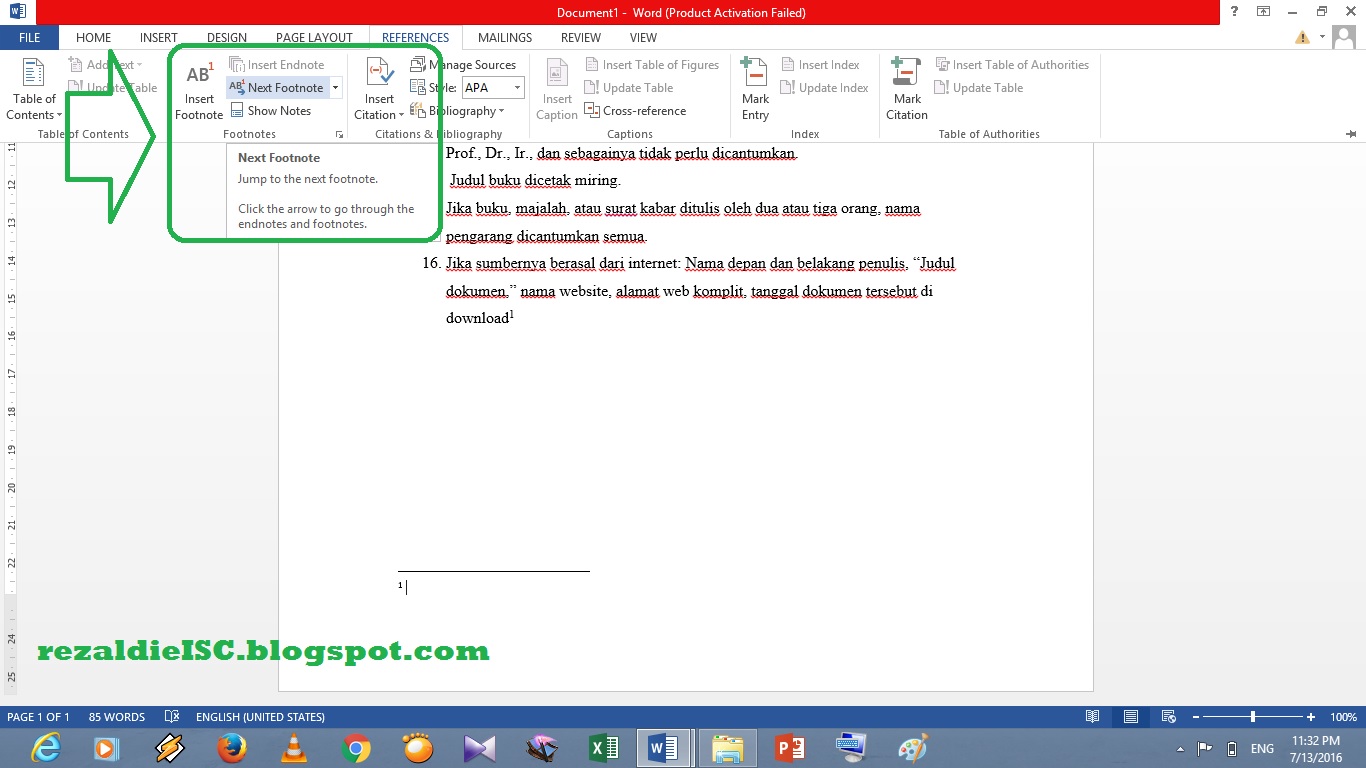Image resolution: width=1366 pixels, height=768 pixels.
Task: Switch to the REVIEW tab
Action: (x=581, y=38)
